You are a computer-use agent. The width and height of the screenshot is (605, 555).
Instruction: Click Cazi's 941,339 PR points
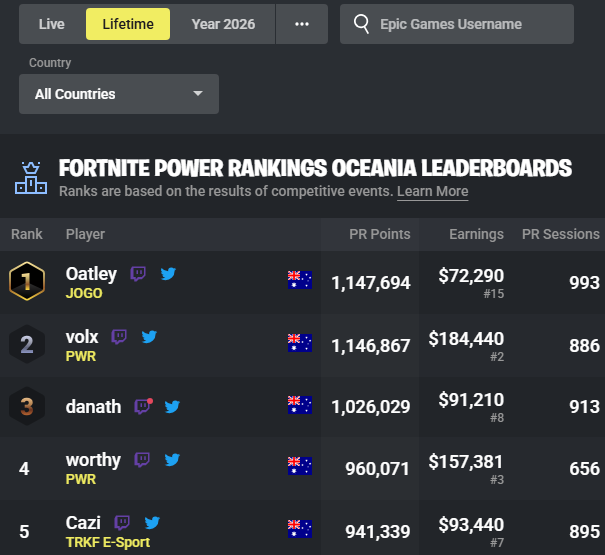pyautogui.click(x=377, y=532)
